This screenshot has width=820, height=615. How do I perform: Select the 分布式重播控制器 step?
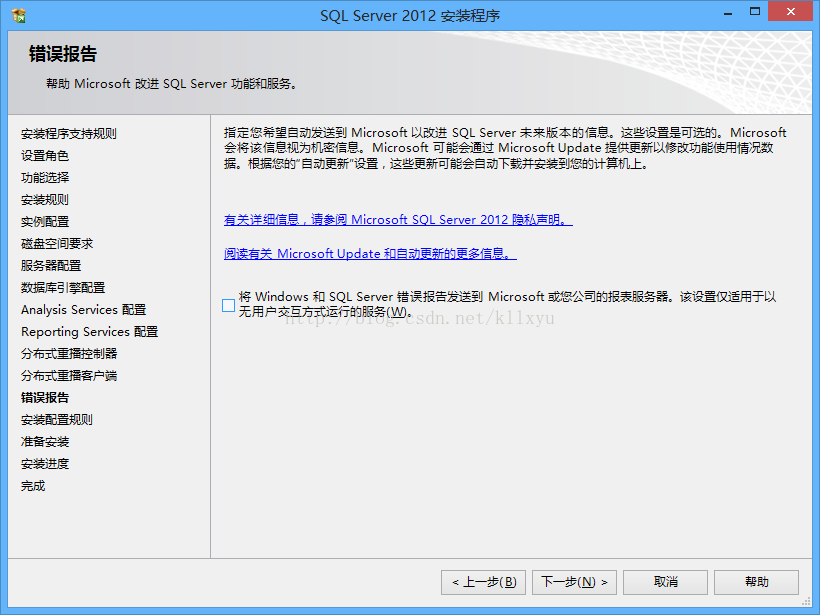coord(69,354)
